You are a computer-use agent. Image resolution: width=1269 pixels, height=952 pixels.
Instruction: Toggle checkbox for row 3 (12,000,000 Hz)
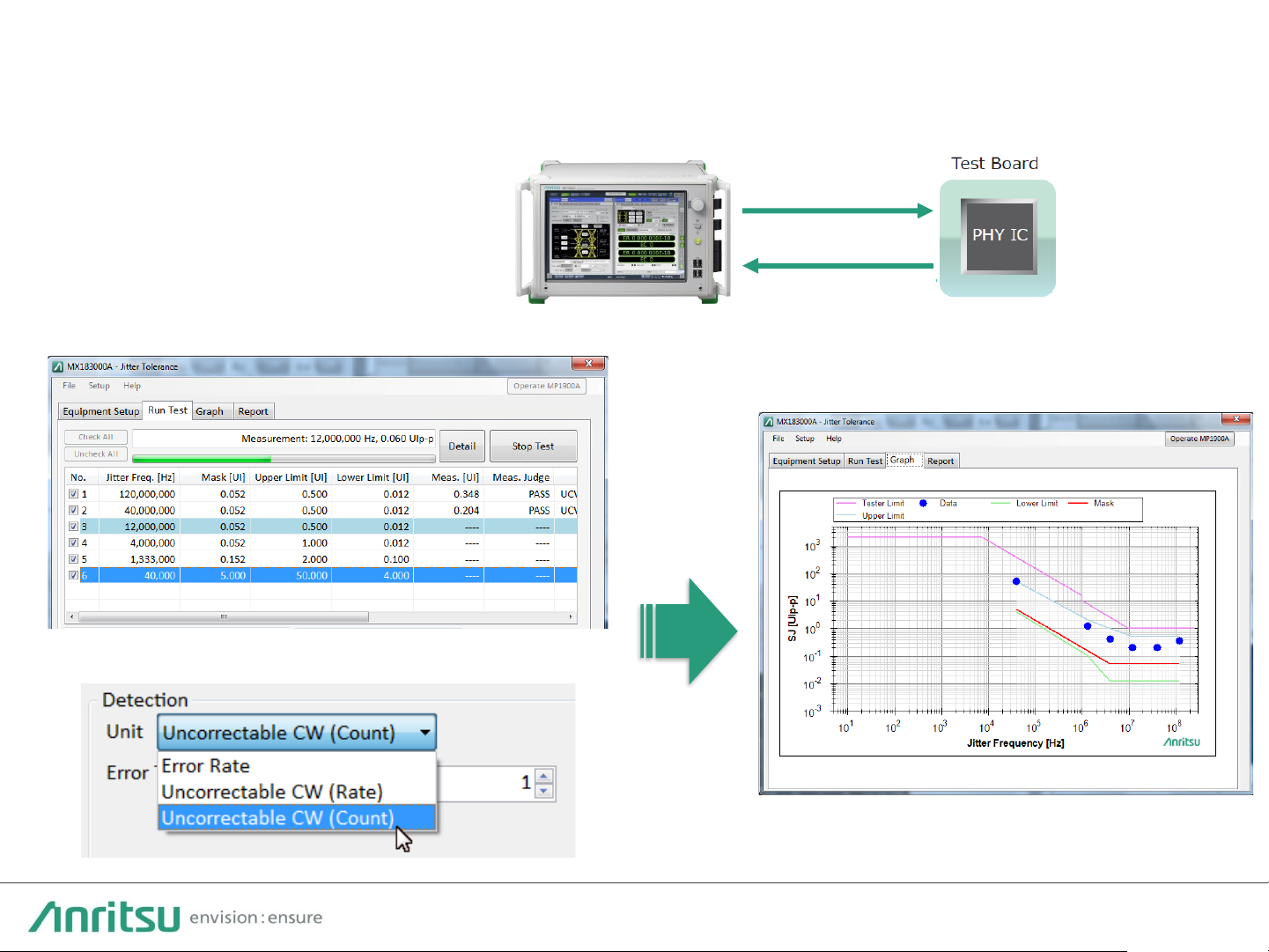[x=74, y=527]
